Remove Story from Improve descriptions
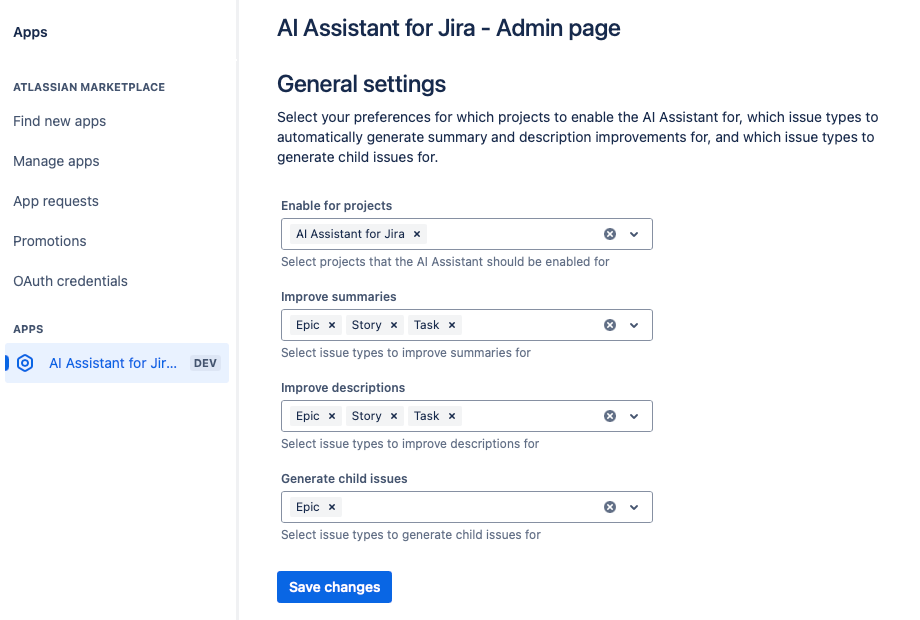 [394, 416]
